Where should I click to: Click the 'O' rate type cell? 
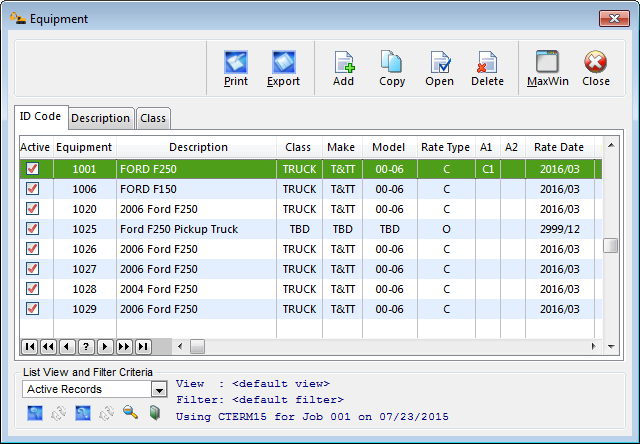tap(446, 229)
